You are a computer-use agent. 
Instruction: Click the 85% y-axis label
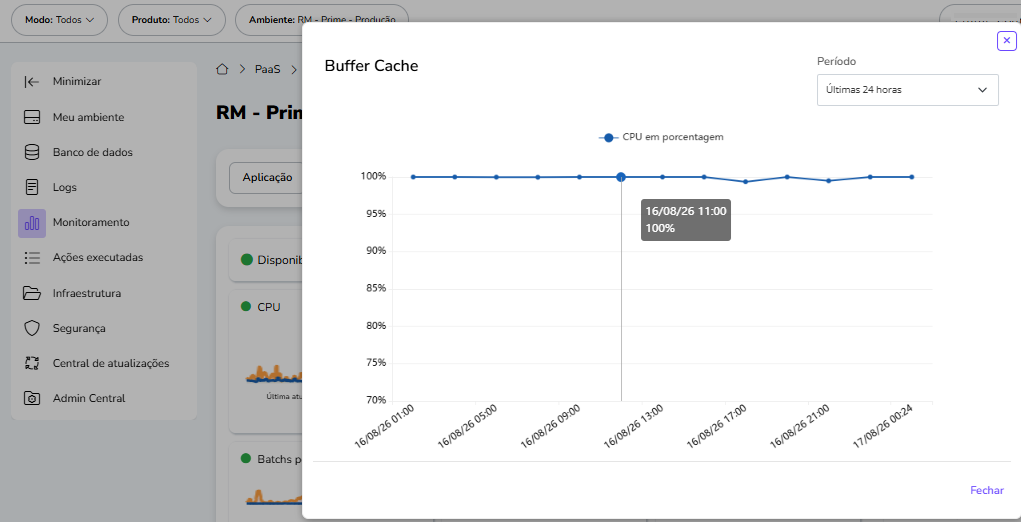click(x=376, y=288)
